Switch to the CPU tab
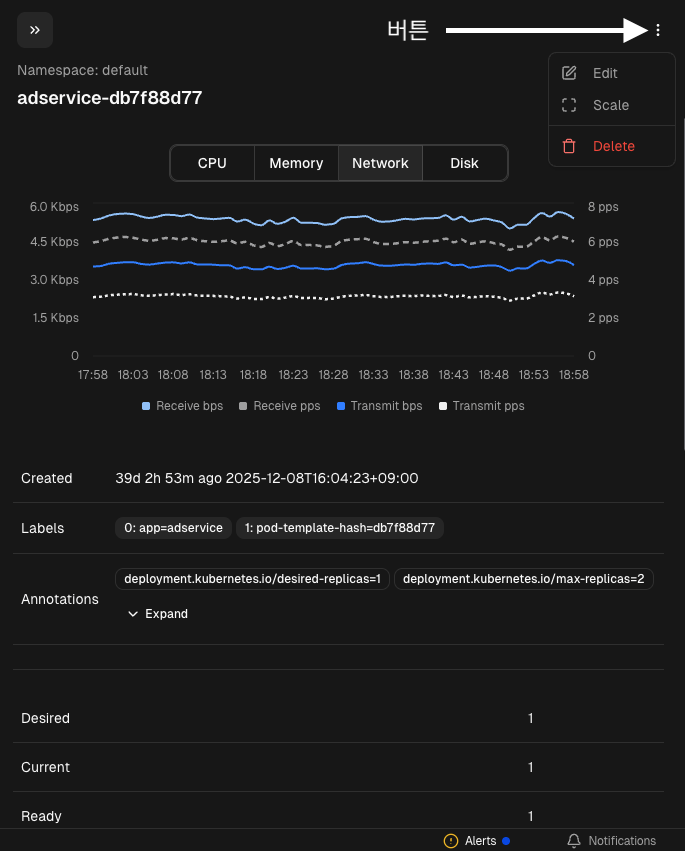685x851 pixels. 212,163
